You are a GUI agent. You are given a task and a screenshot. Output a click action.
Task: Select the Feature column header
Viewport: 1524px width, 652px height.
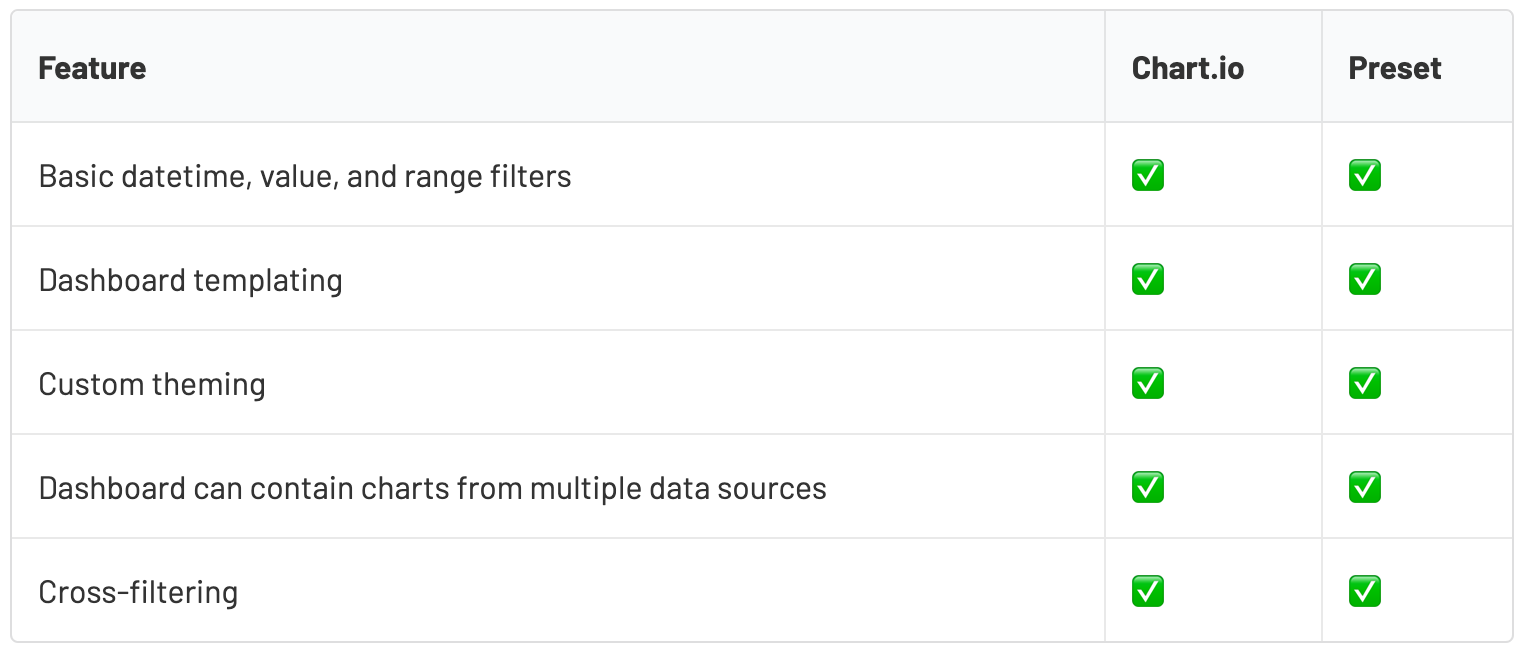(x=92, y=68)
